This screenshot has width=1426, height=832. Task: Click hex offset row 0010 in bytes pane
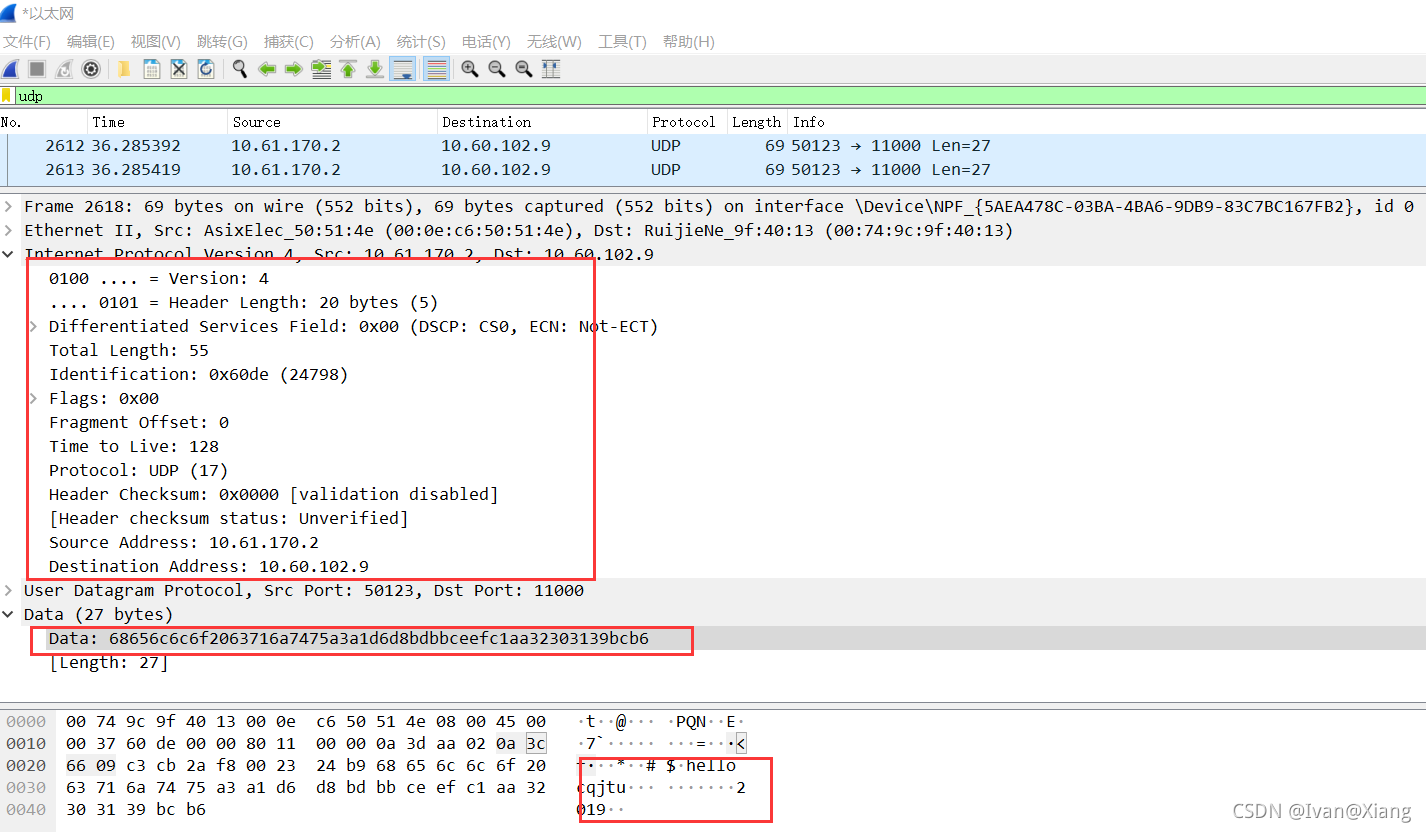tap(26, 744)
